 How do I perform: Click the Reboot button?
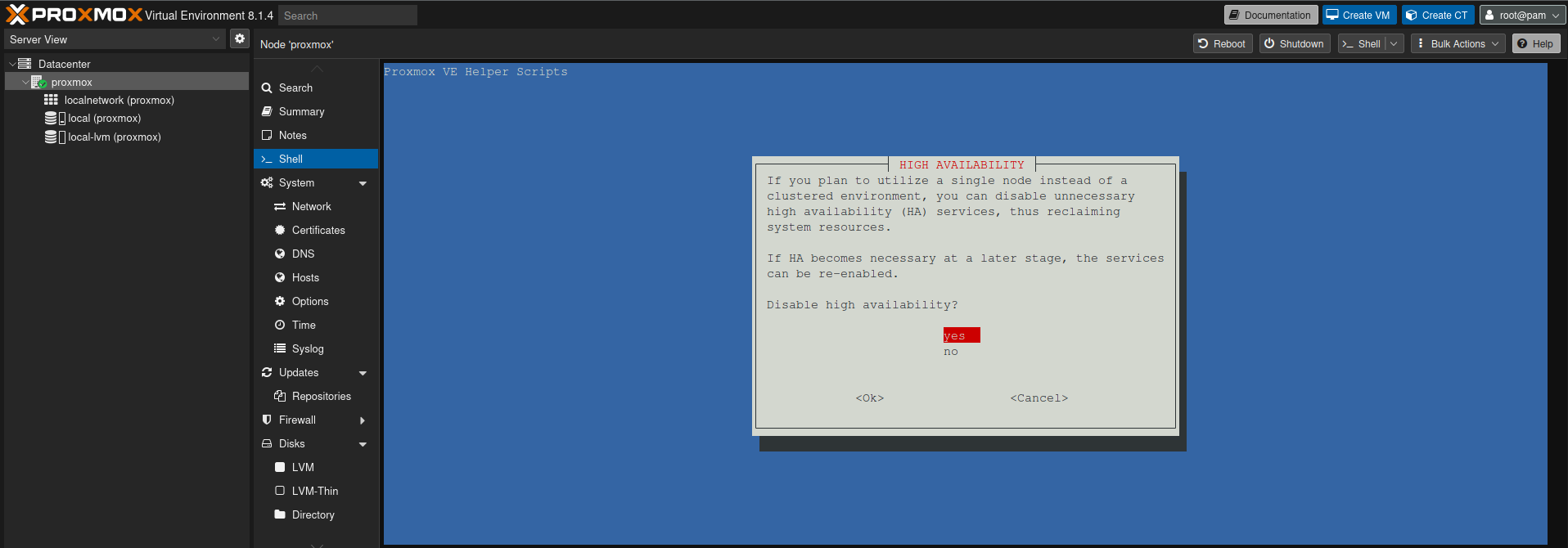(1223, 44)
